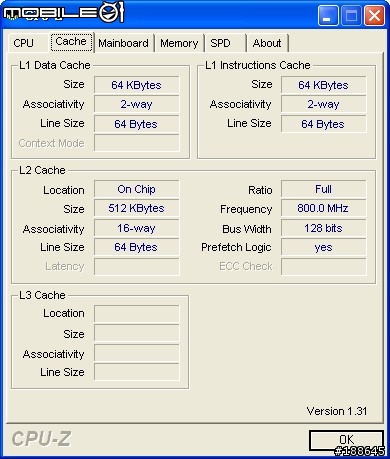This screenshot has height=459, width=390.
Task: Minimize the CPU-Z window
Action: [328, 15]
